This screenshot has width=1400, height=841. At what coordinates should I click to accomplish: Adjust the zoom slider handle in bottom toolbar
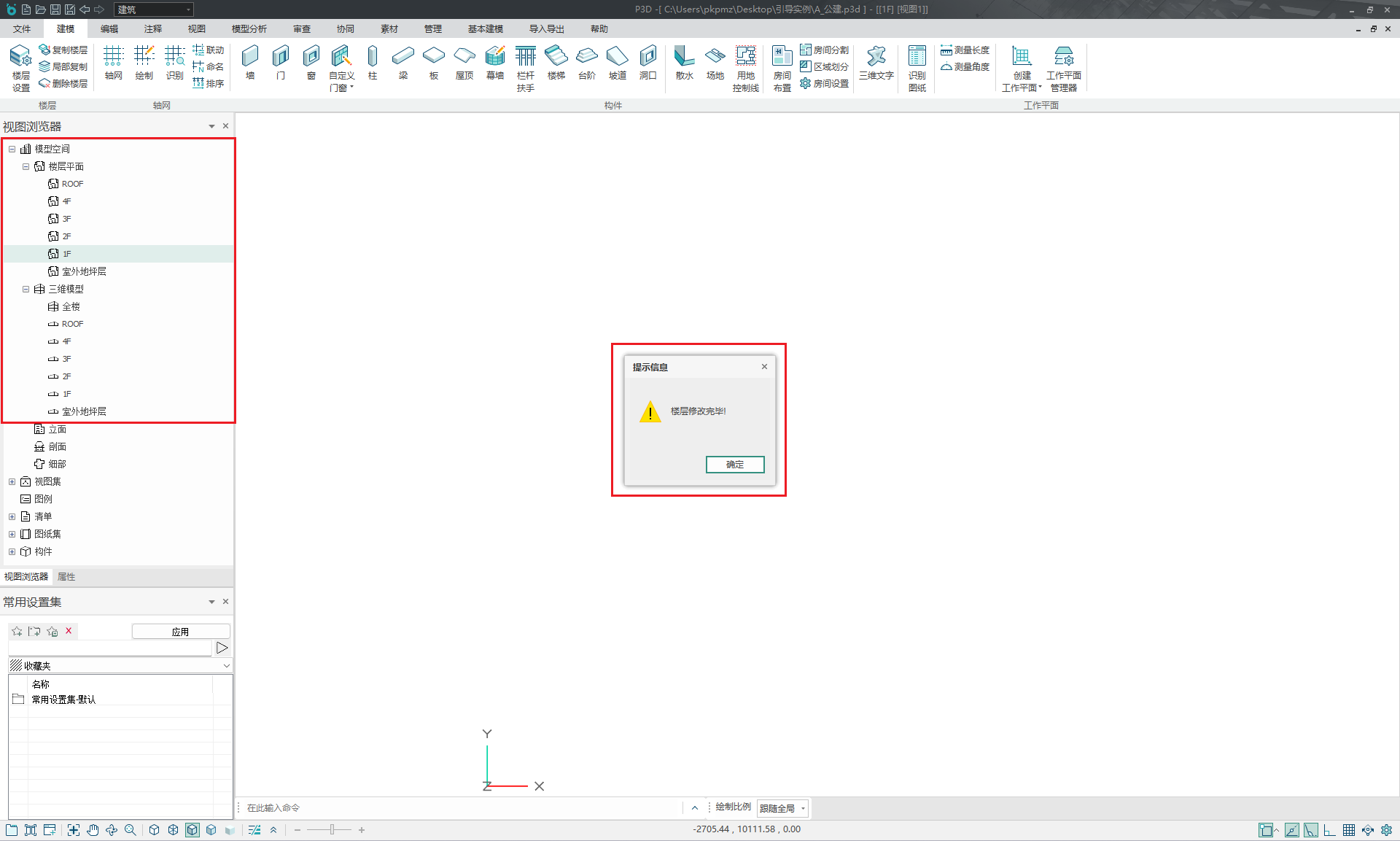tap(332, 830)
